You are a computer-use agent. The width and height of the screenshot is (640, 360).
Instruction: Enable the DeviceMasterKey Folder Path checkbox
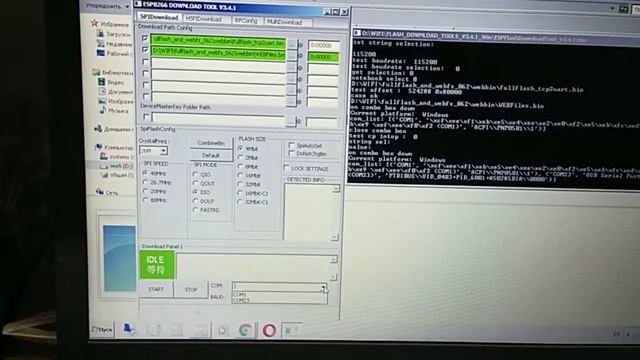click(146, 117)
